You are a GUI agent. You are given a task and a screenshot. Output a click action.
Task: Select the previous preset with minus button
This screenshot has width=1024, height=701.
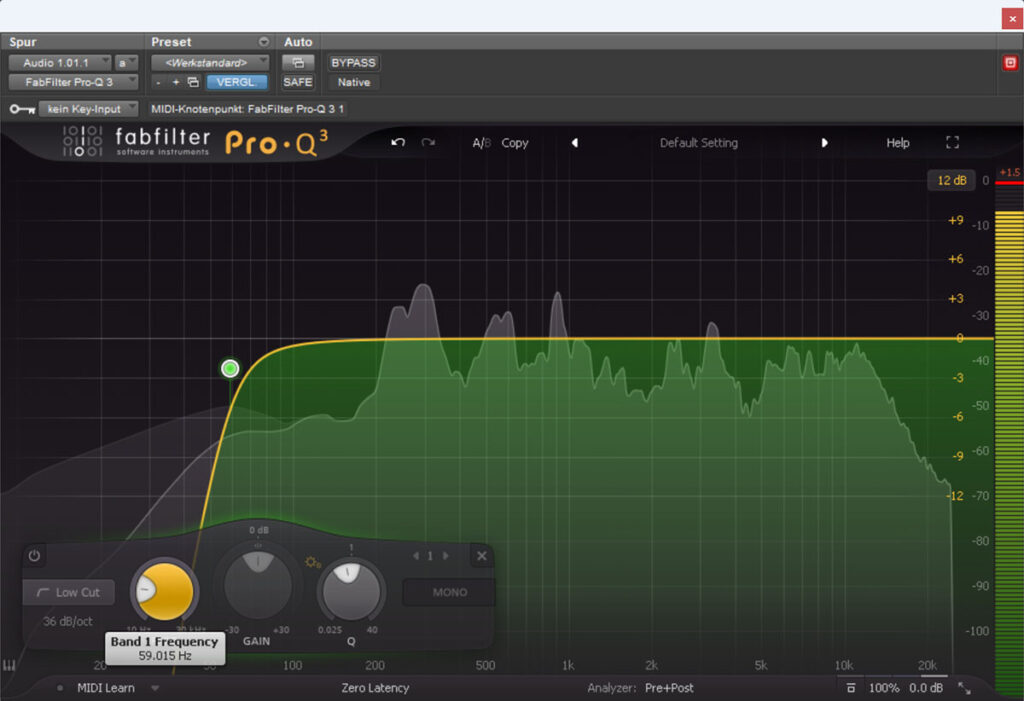pos(158,82)
